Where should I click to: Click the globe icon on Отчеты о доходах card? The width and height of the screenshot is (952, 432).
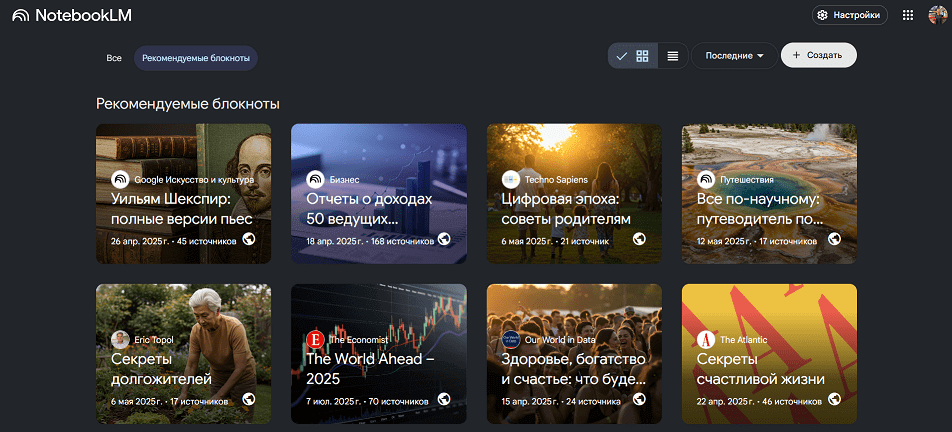point(444,239)
